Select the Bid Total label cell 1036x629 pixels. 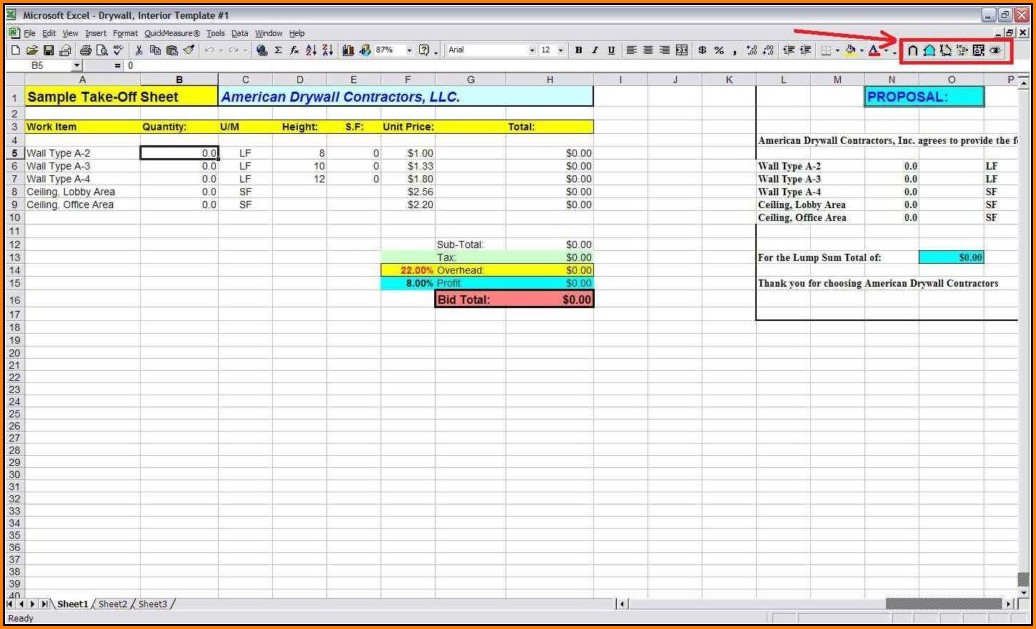pos(469,300)
